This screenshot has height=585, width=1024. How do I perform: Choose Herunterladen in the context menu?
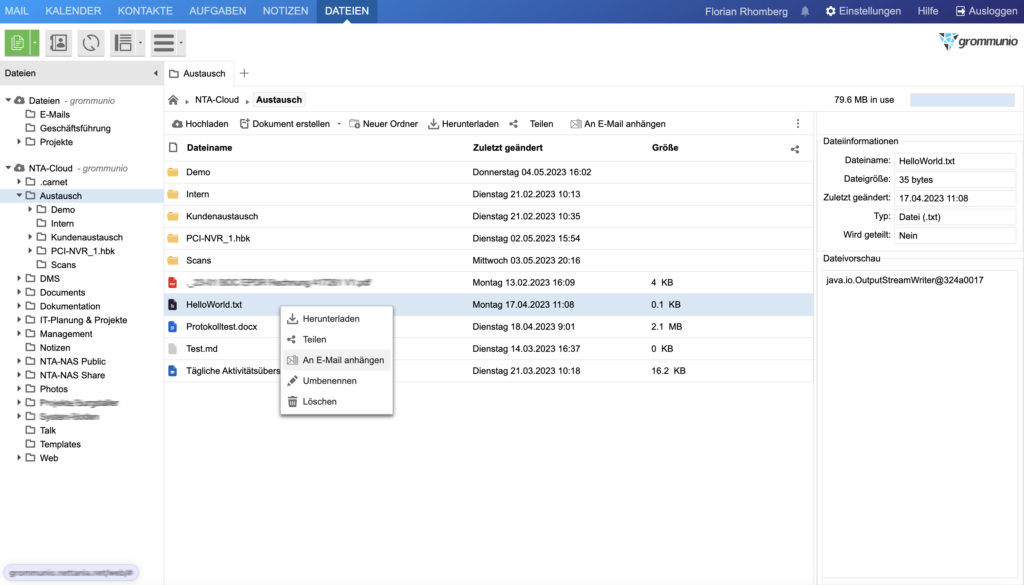coord(336,319)
